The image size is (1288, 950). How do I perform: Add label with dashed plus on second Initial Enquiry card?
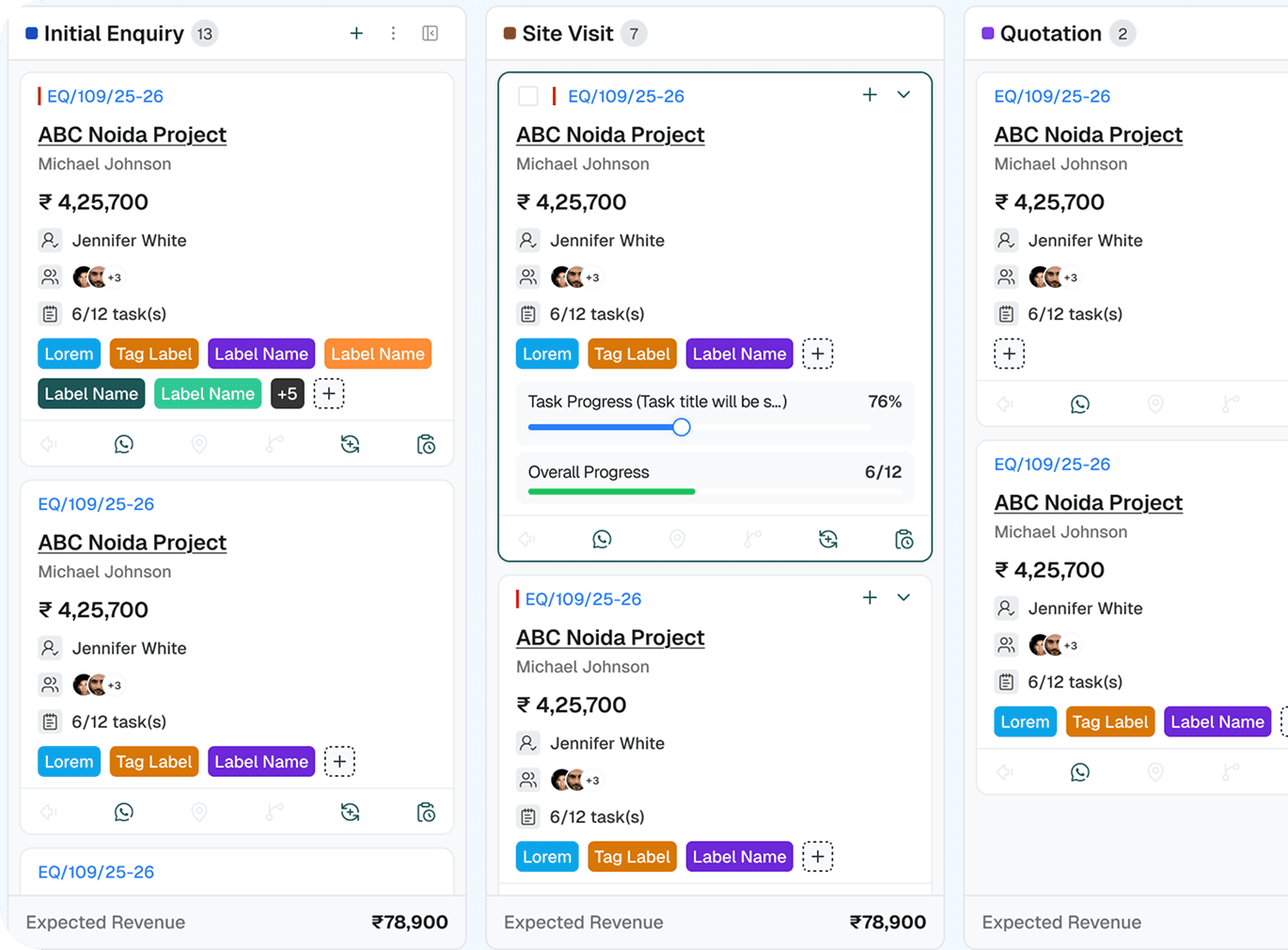click(339, 762)
